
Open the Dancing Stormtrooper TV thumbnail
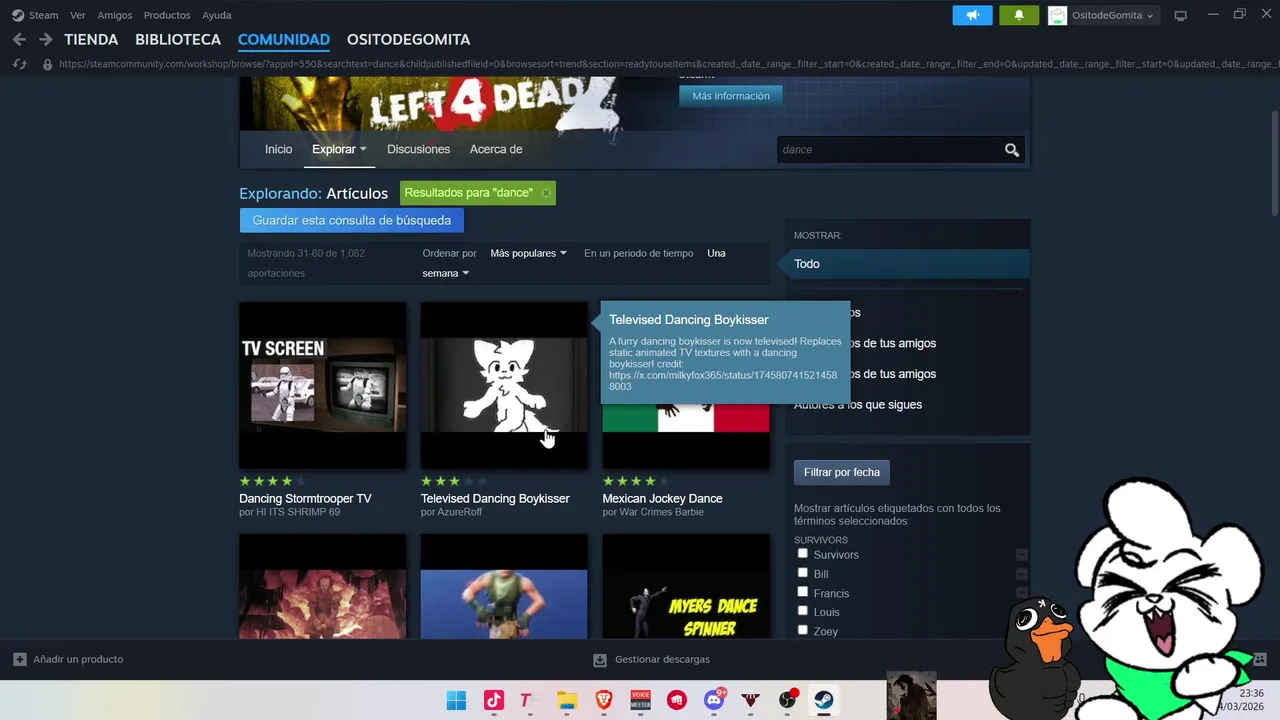tap(323, 385)
